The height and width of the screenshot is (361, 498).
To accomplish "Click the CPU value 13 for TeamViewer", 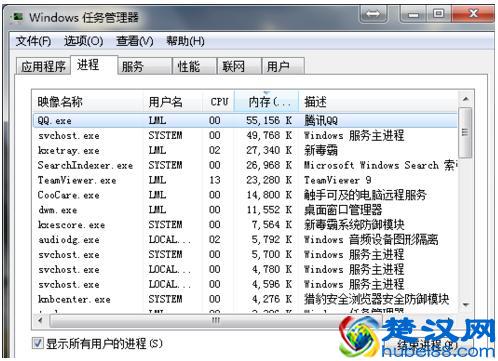I will tap(215, 180).
